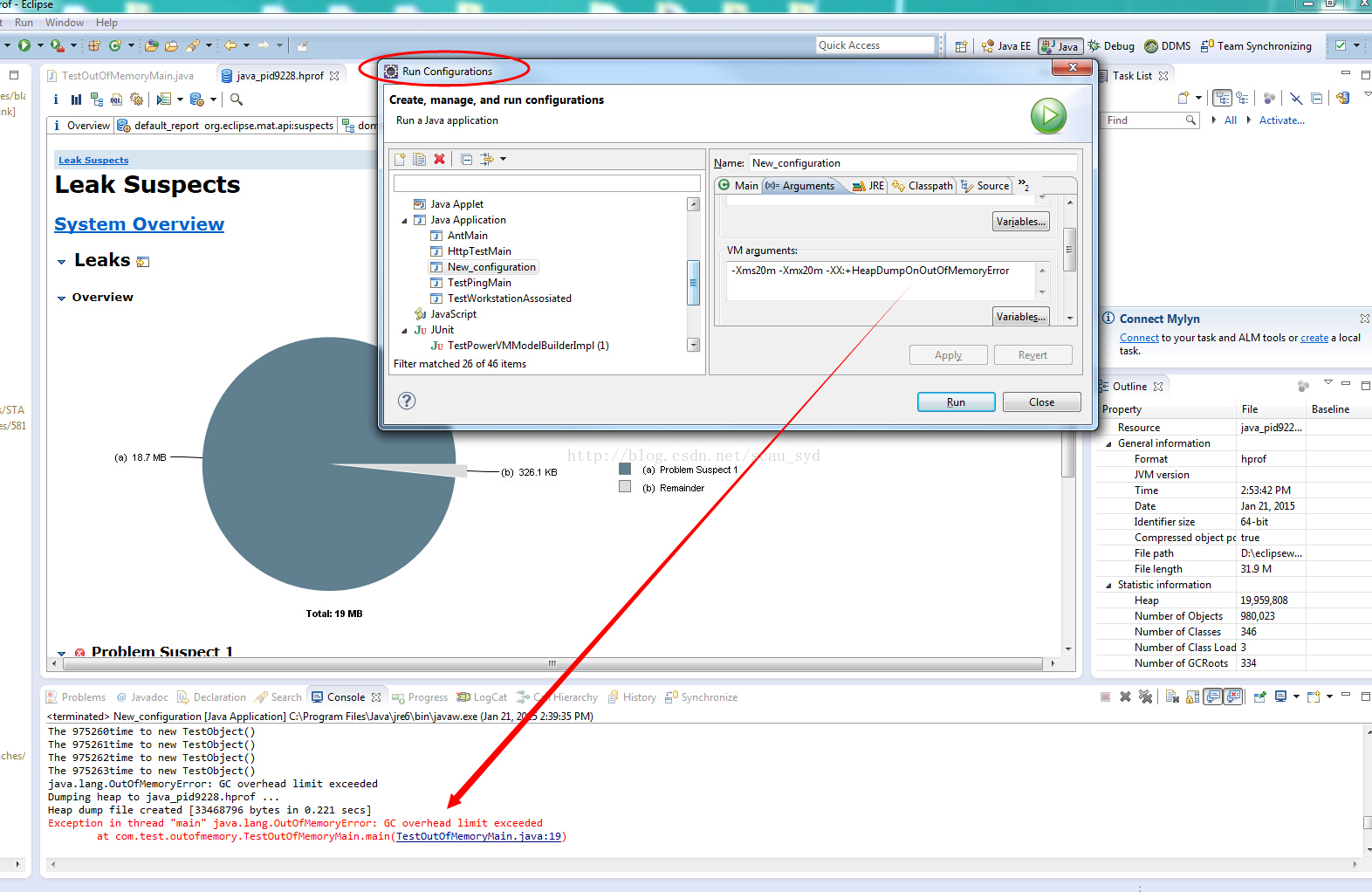The width and height of the screenshot is (1372, 892).
Task: Remove all terminated launches icon
Action: (1146, 696)
